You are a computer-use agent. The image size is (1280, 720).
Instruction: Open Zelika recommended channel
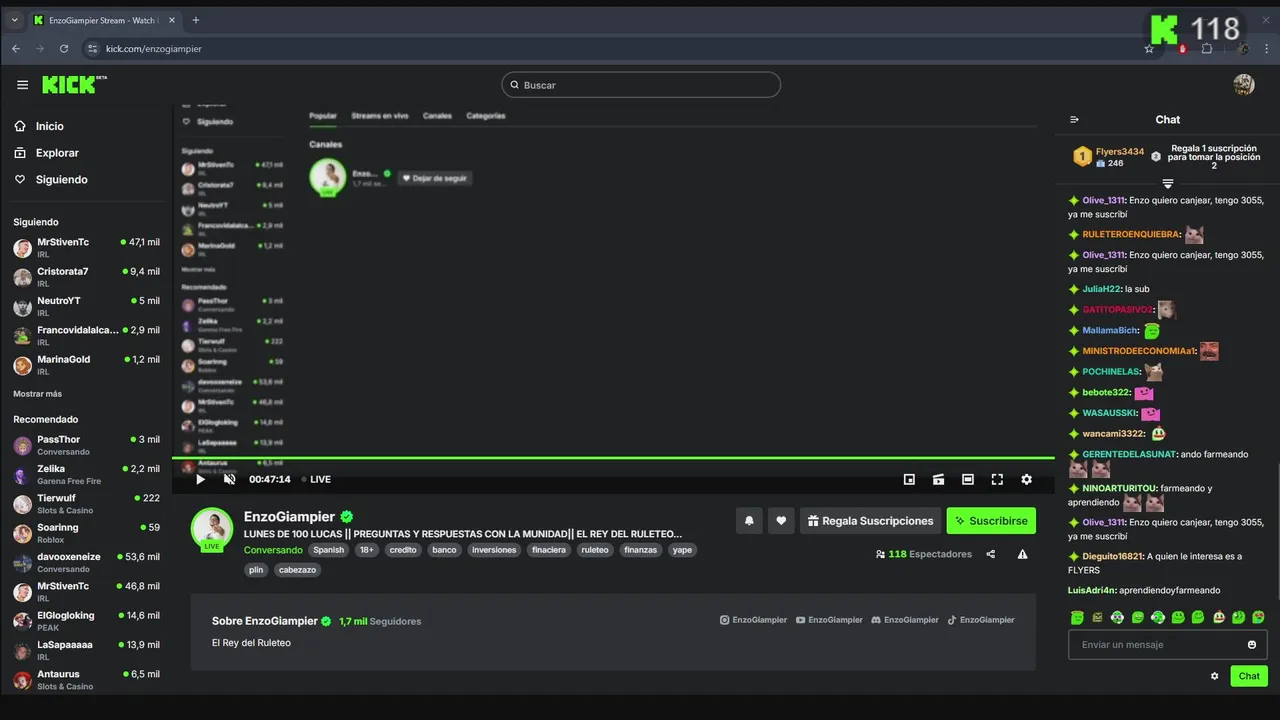(87, 474)
